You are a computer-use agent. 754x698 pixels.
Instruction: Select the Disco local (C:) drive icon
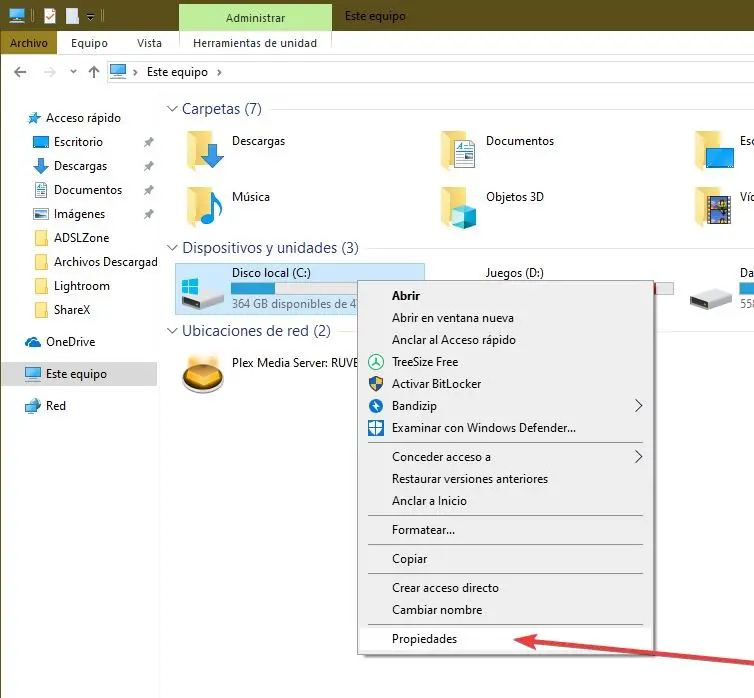click(x=202, y=293)
